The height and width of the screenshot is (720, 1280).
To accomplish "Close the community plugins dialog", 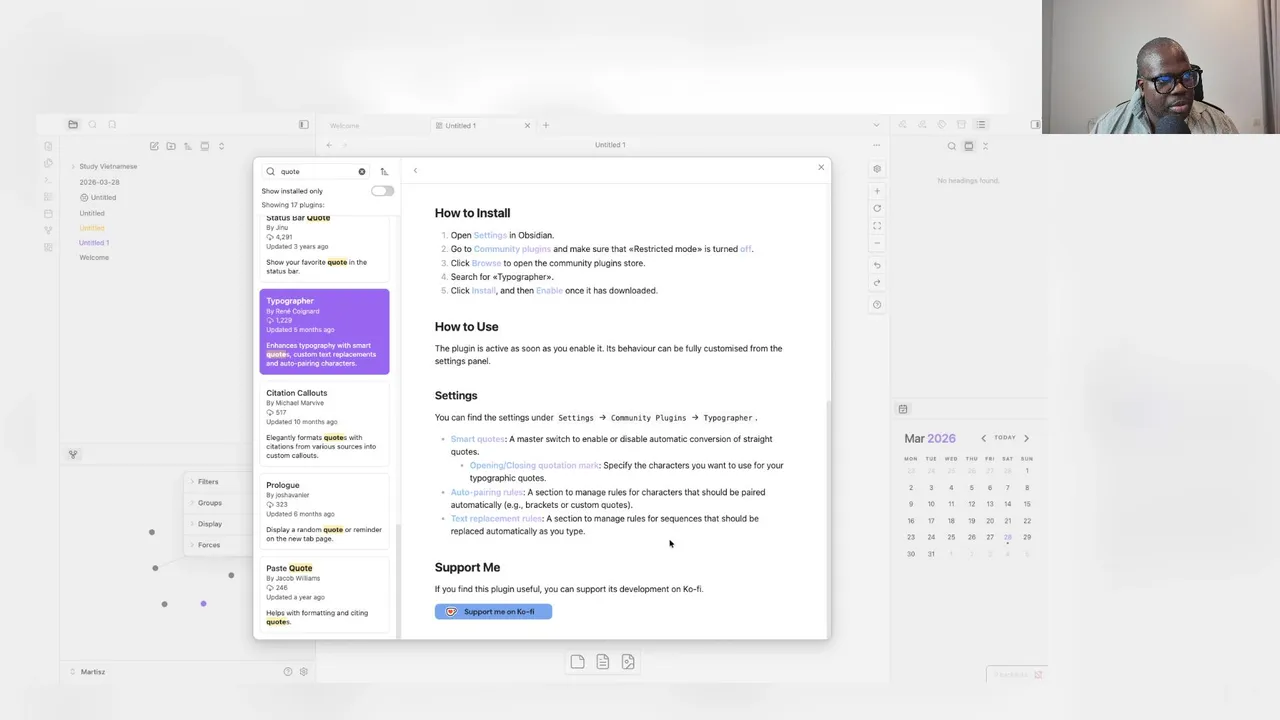I will 821,167.
